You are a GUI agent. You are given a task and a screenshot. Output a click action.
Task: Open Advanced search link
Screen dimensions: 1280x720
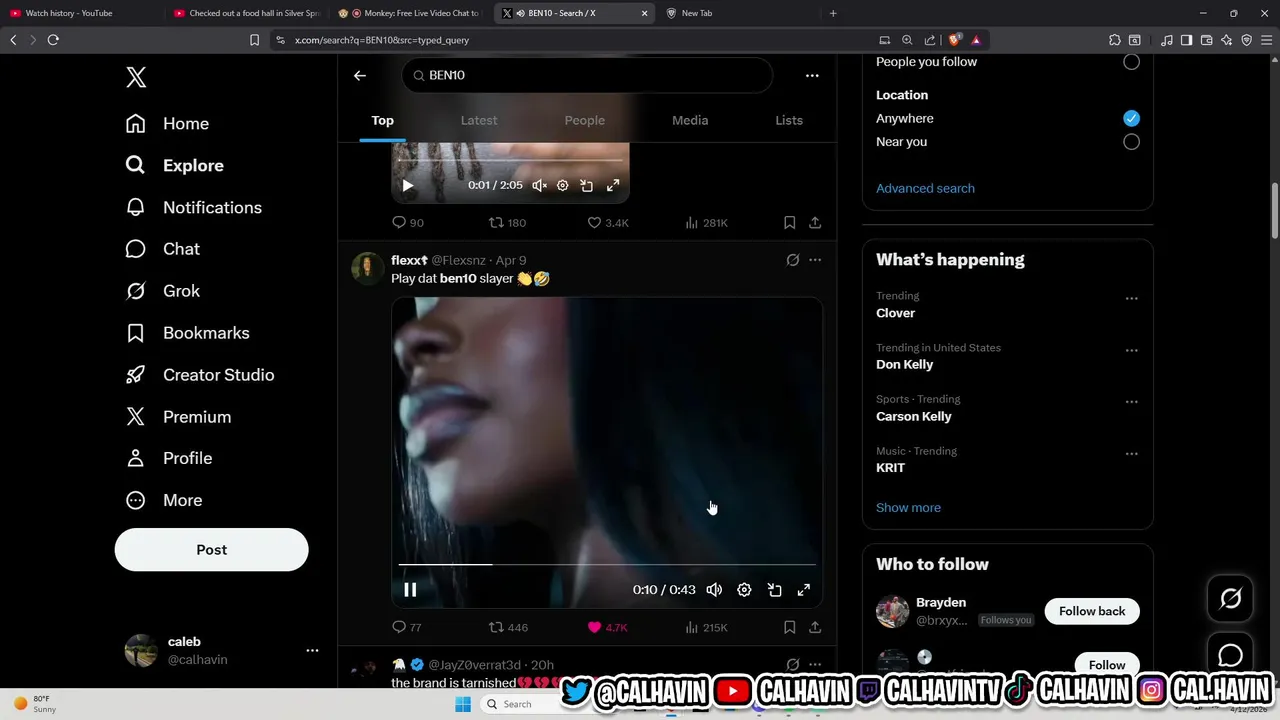pos(925,188)
